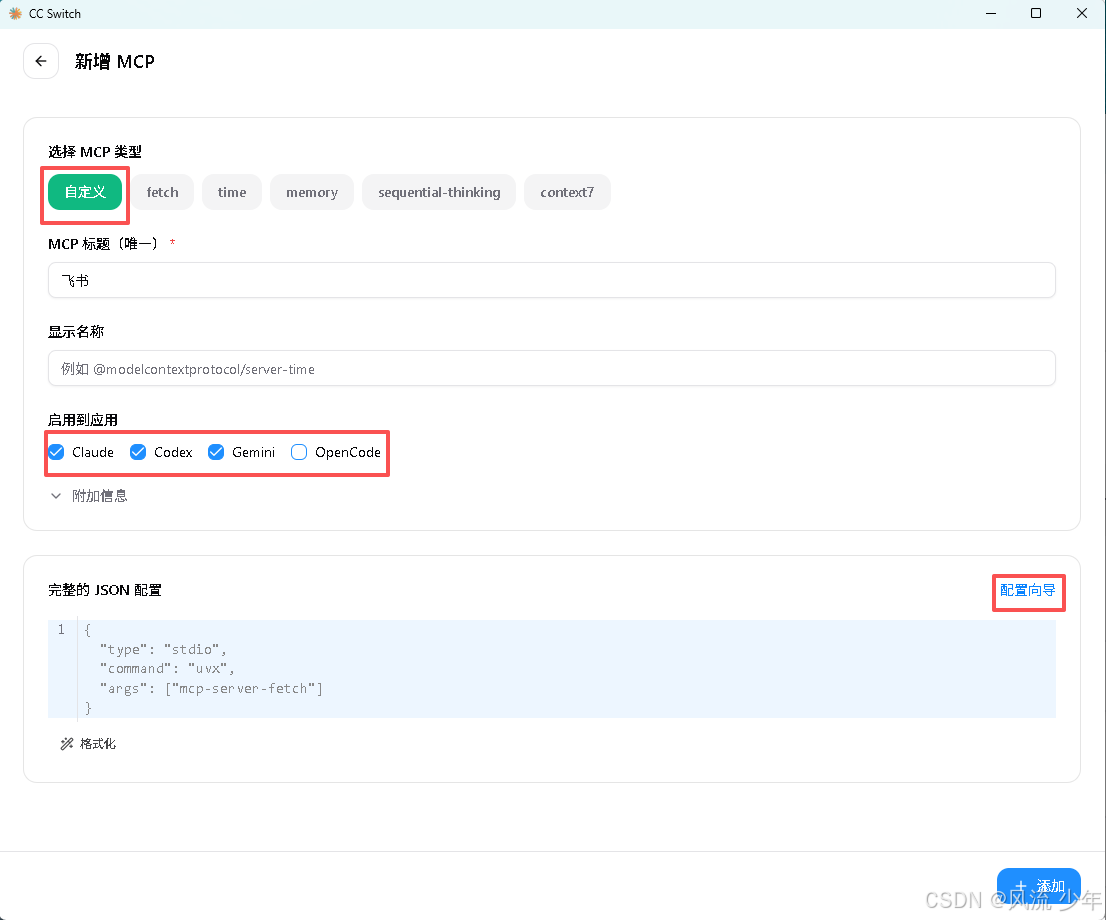Viewport: 1106px width, 920px height.
Task: Select the context7 MCP preset
Action: point(567,192)
